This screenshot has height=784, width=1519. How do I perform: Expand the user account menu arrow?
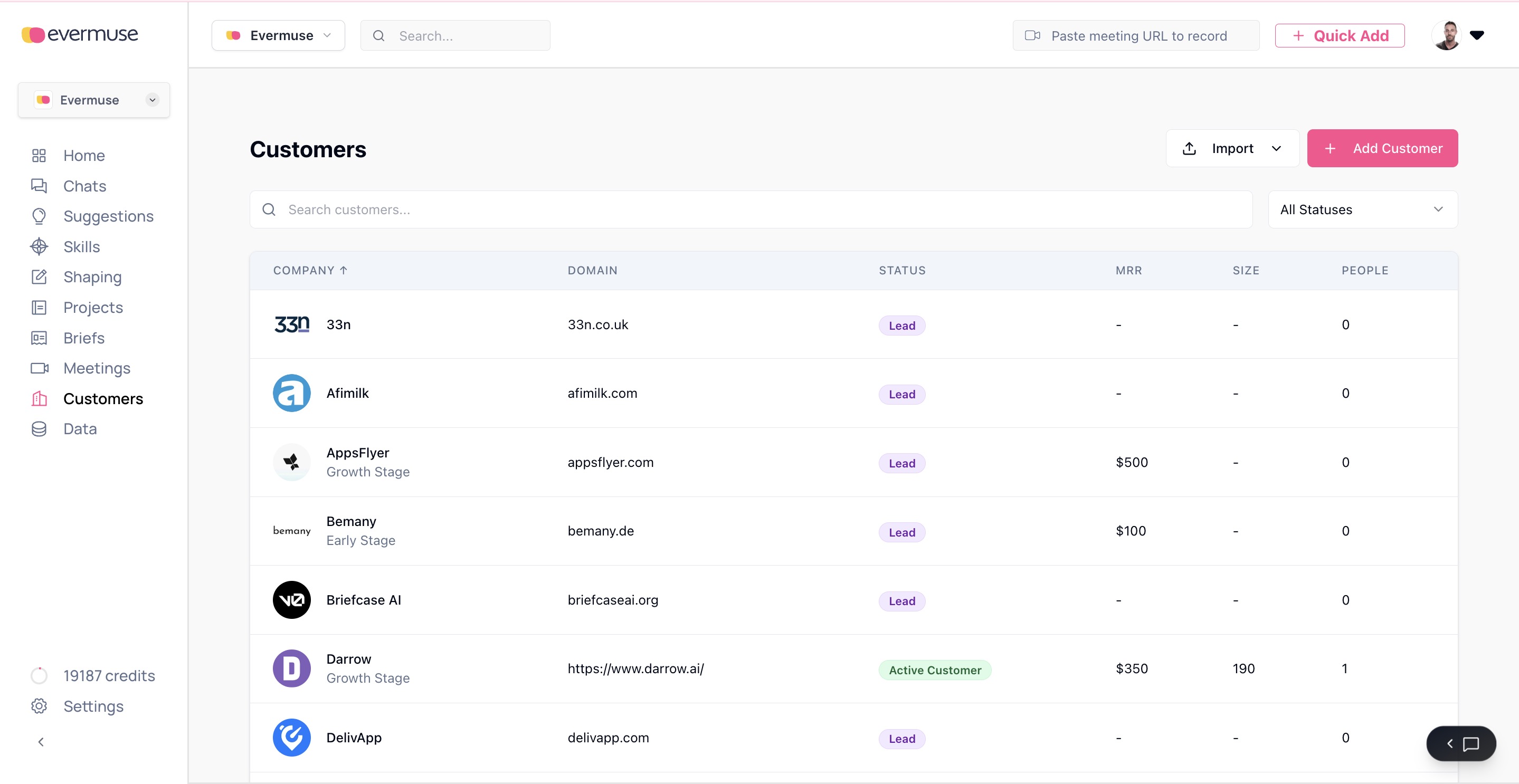click(1477, 35)
